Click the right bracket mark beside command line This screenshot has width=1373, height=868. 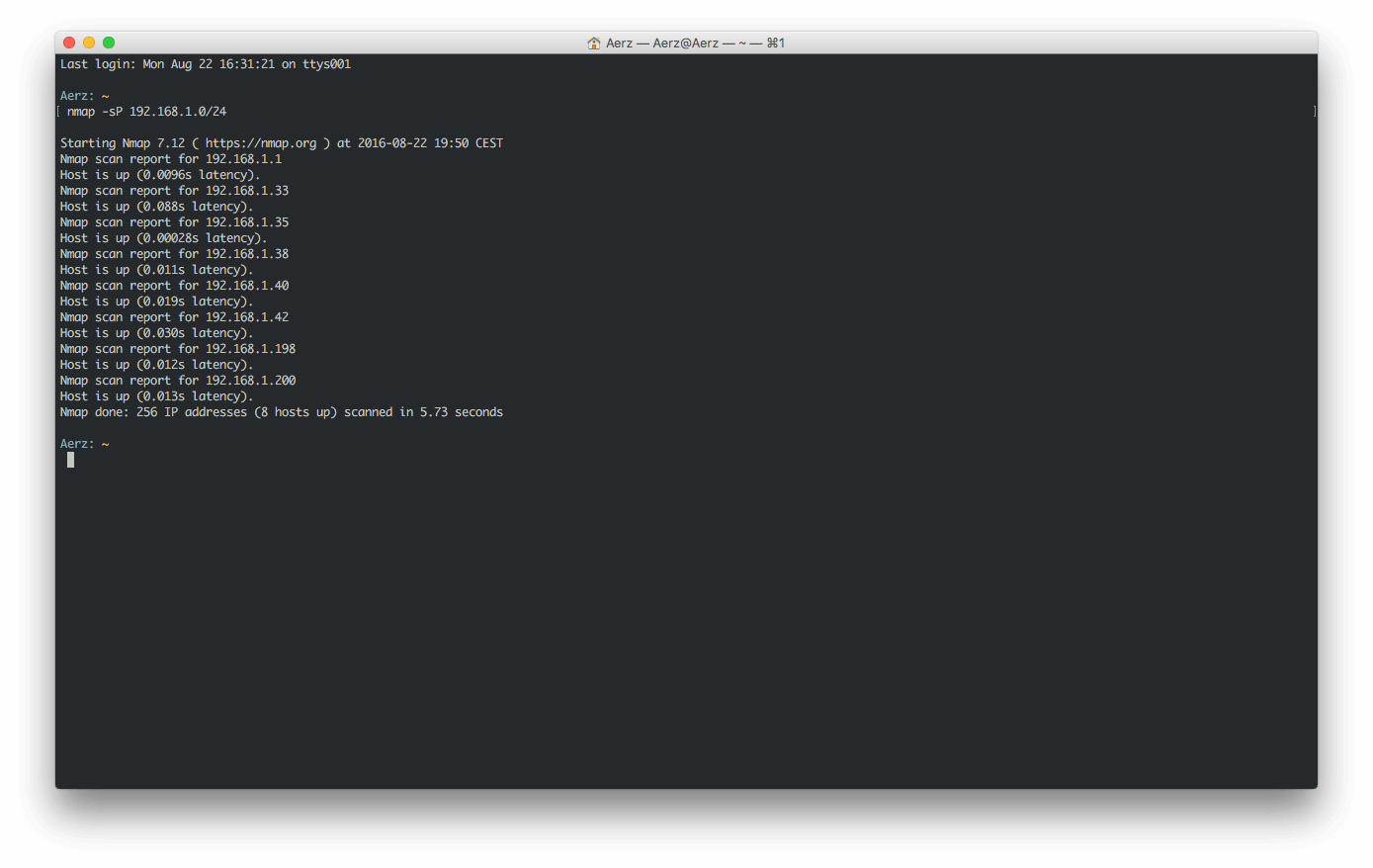(1314, 112)
